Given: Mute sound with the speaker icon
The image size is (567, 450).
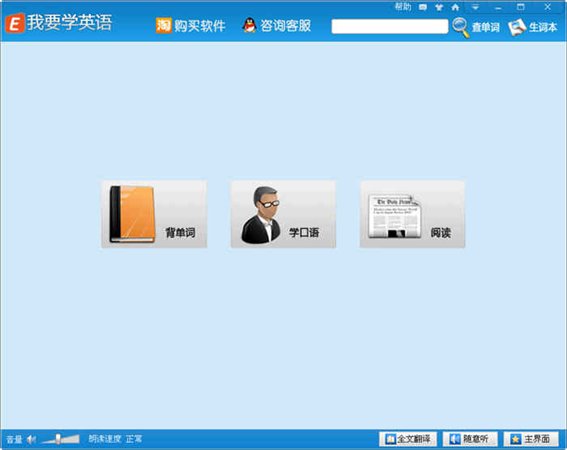Looking at the screenshot, I should (31, 439).
